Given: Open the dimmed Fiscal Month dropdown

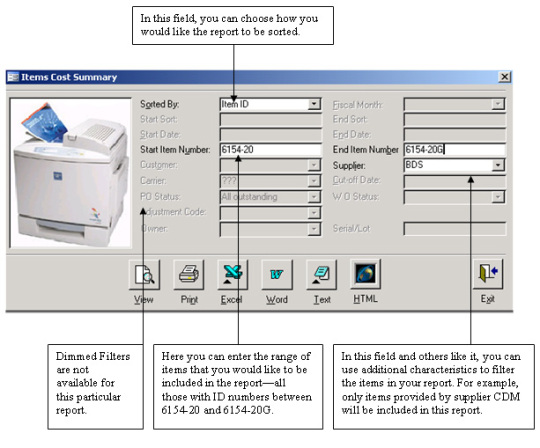Looking at the screenshot, I should point(498,104).
